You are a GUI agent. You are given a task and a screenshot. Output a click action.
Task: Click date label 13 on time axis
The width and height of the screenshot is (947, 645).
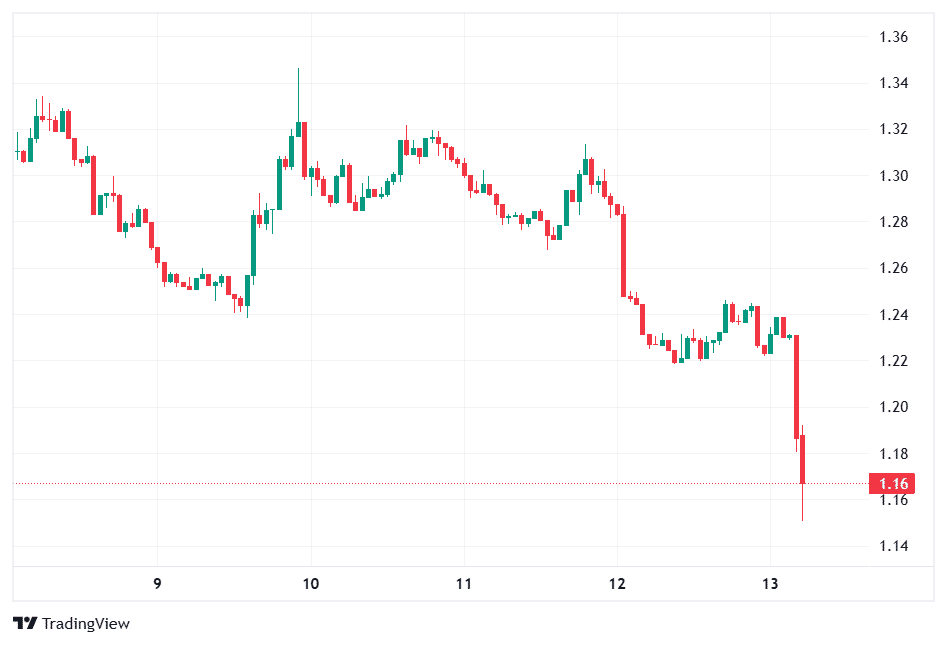pyautogui.click(x=770, y=583)
